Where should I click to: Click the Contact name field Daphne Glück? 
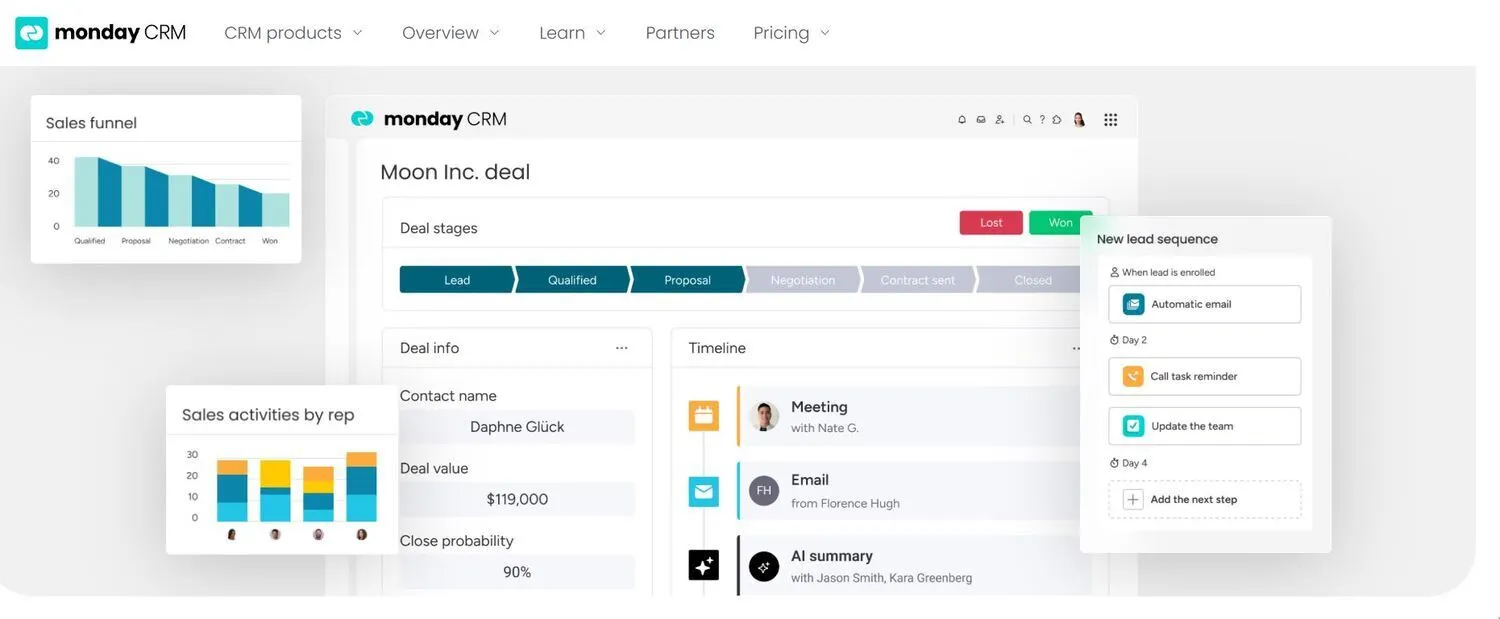(517, 427)
